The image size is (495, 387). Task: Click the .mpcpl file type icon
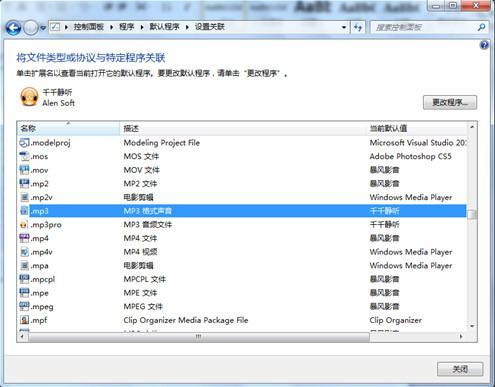coord(24,279)
